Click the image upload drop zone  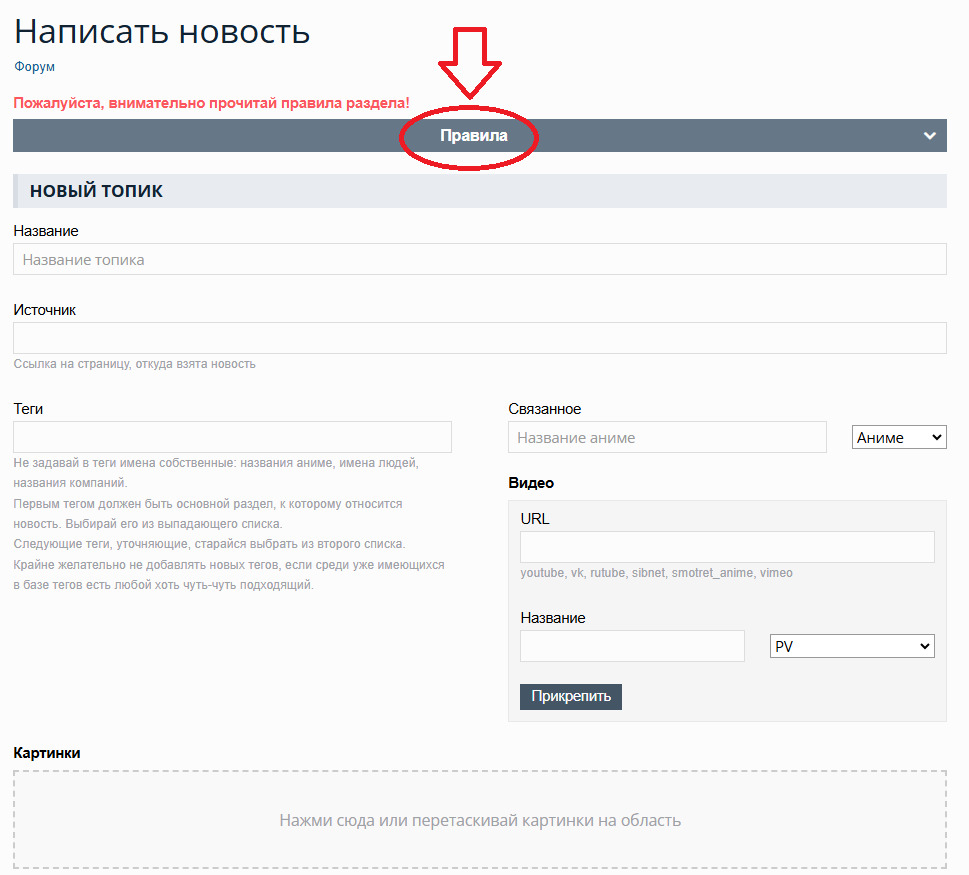[x=479, y=820]
